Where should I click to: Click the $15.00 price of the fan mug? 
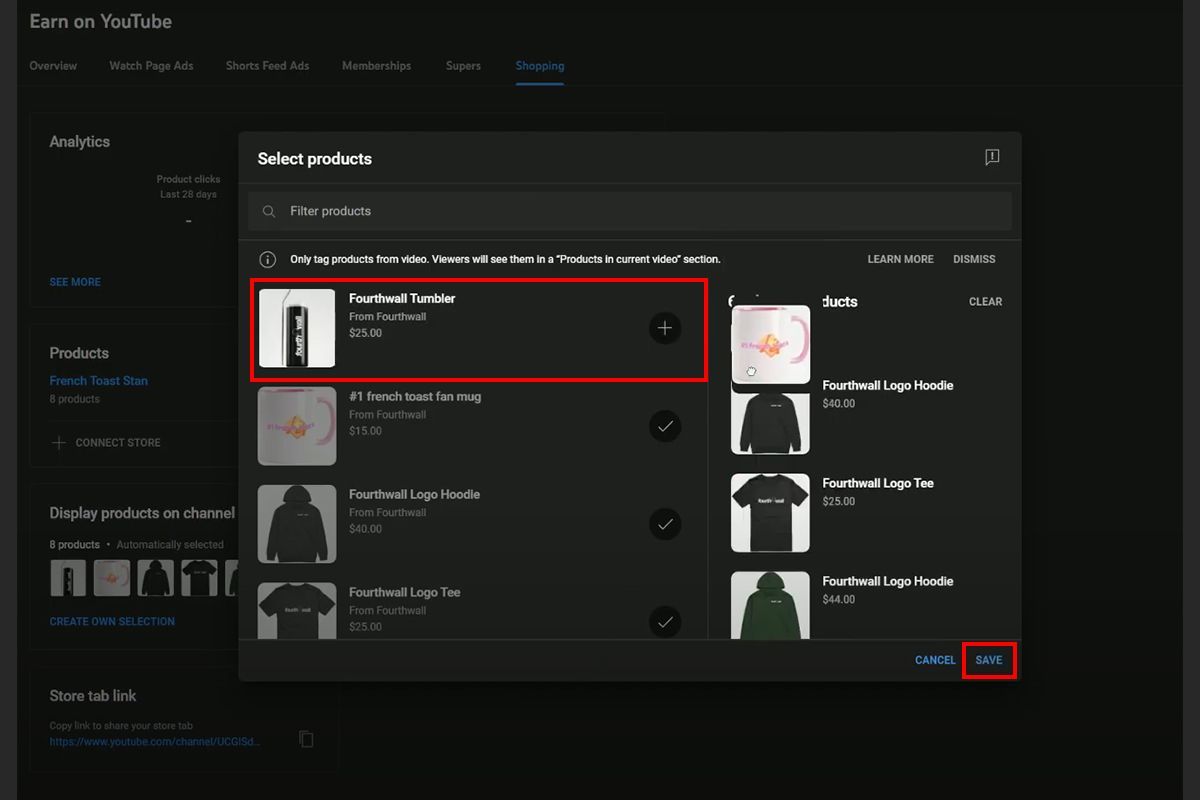click(x=365, y=431)
